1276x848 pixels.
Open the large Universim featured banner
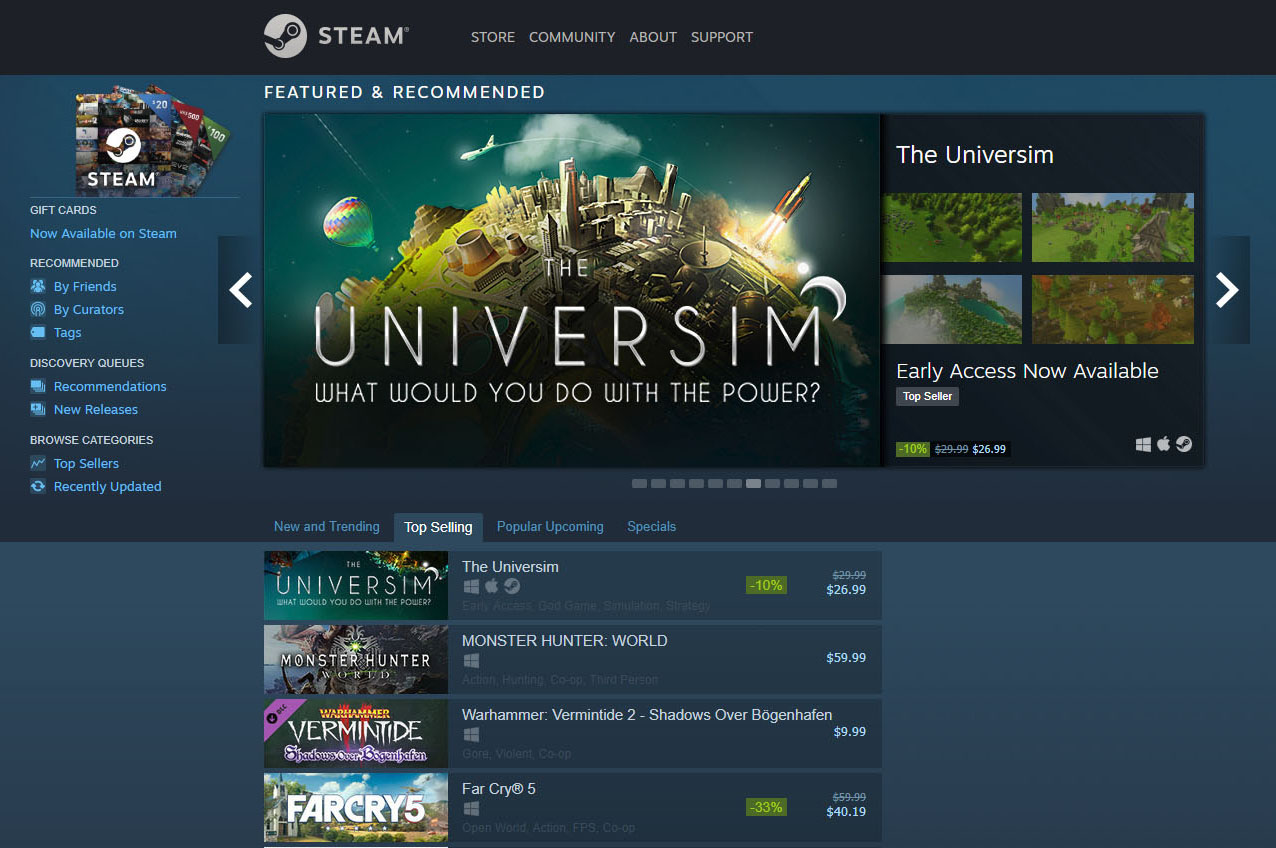[x=572, y=290]
